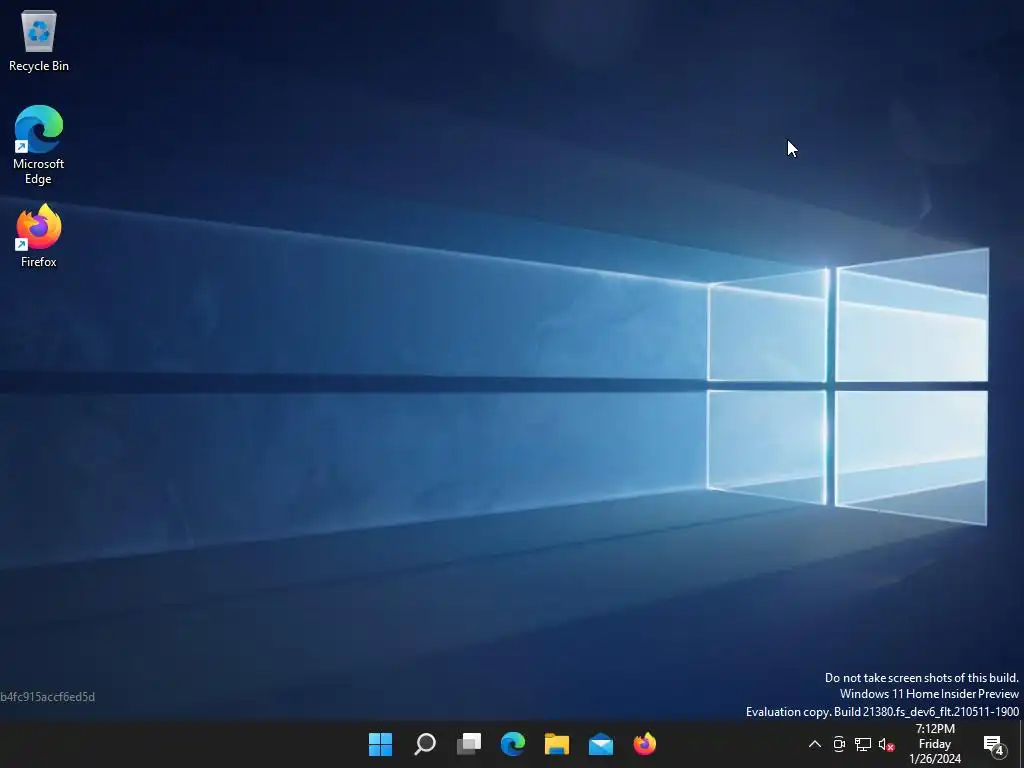
Task: Click the muted volume tray icon
Action: tap(886, 744)
